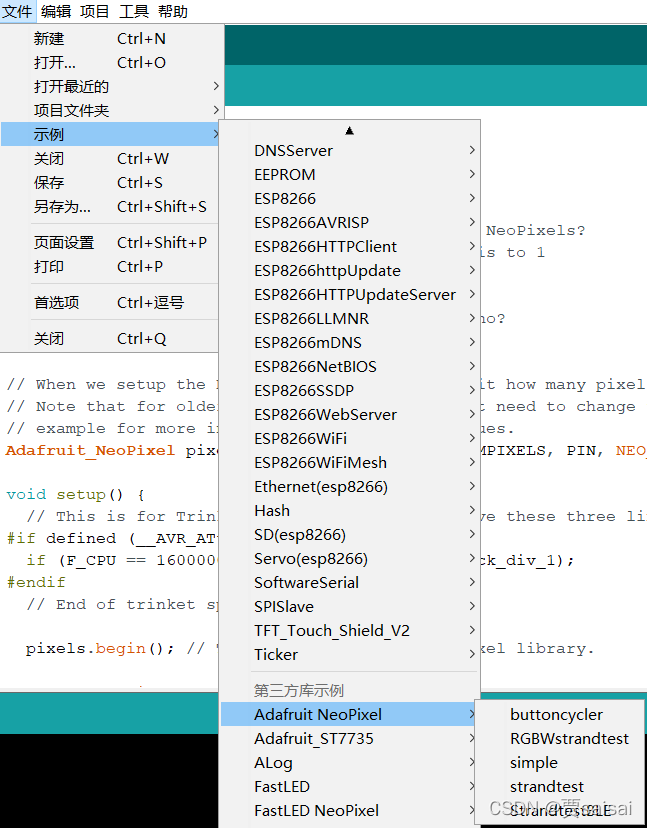Open the simple example sketch
Image resolution: width=647 pixels, height=828 pixels.
[560, 763]
